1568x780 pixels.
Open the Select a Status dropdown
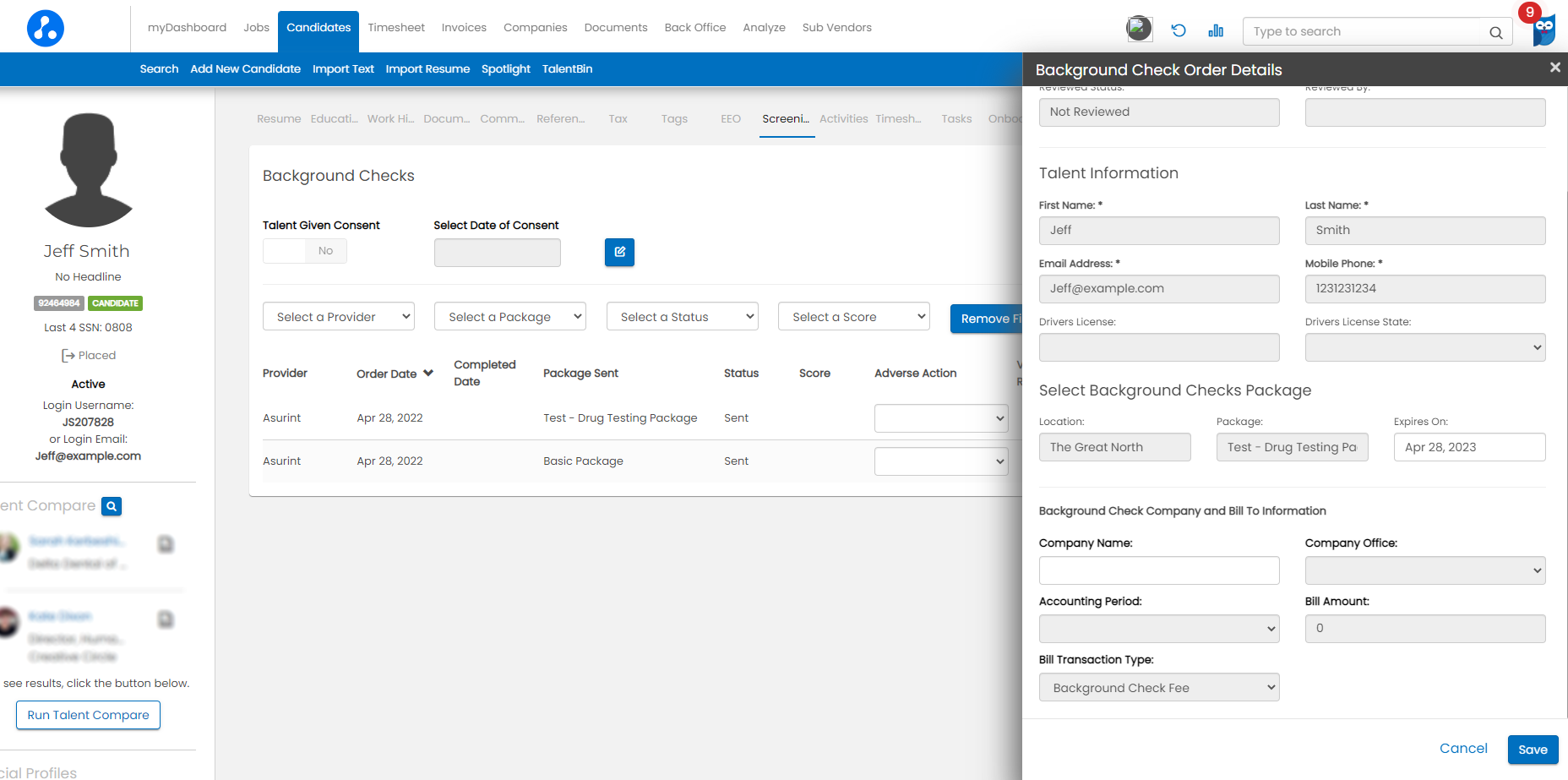coord(683,317)
